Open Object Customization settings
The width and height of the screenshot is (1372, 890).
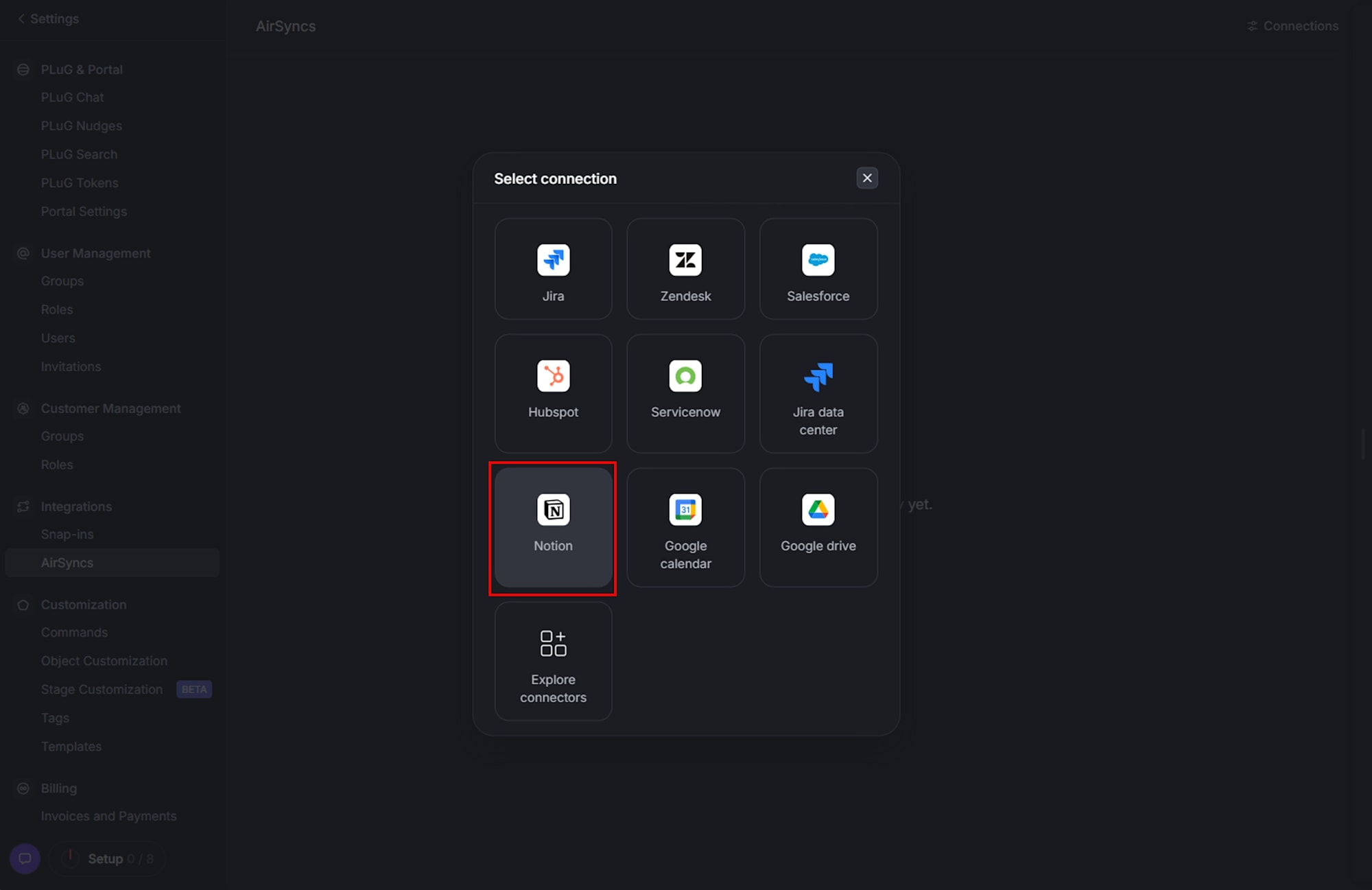(x=104, y=661)
